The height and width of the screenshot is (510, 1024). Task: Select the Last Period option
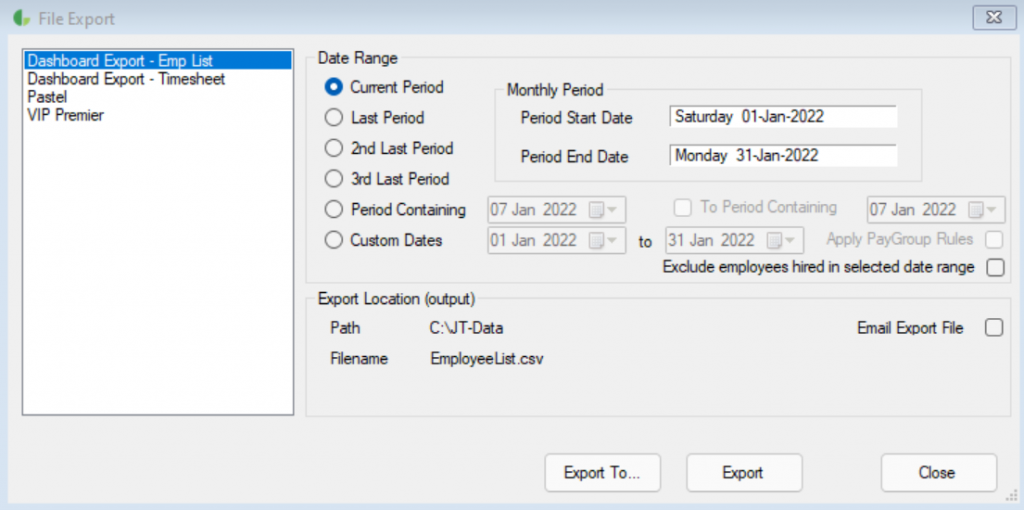pyautogui.click(x=334, y=118)
